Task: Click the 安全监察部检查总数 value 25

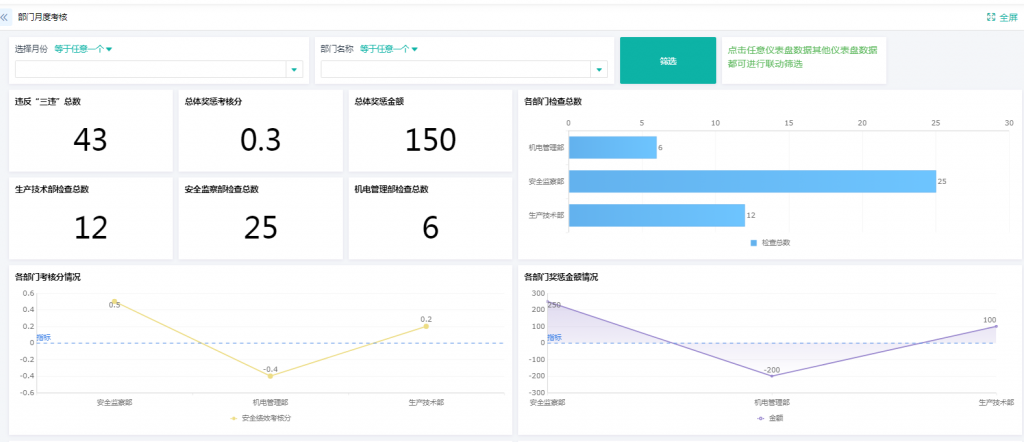Action: 261,228
